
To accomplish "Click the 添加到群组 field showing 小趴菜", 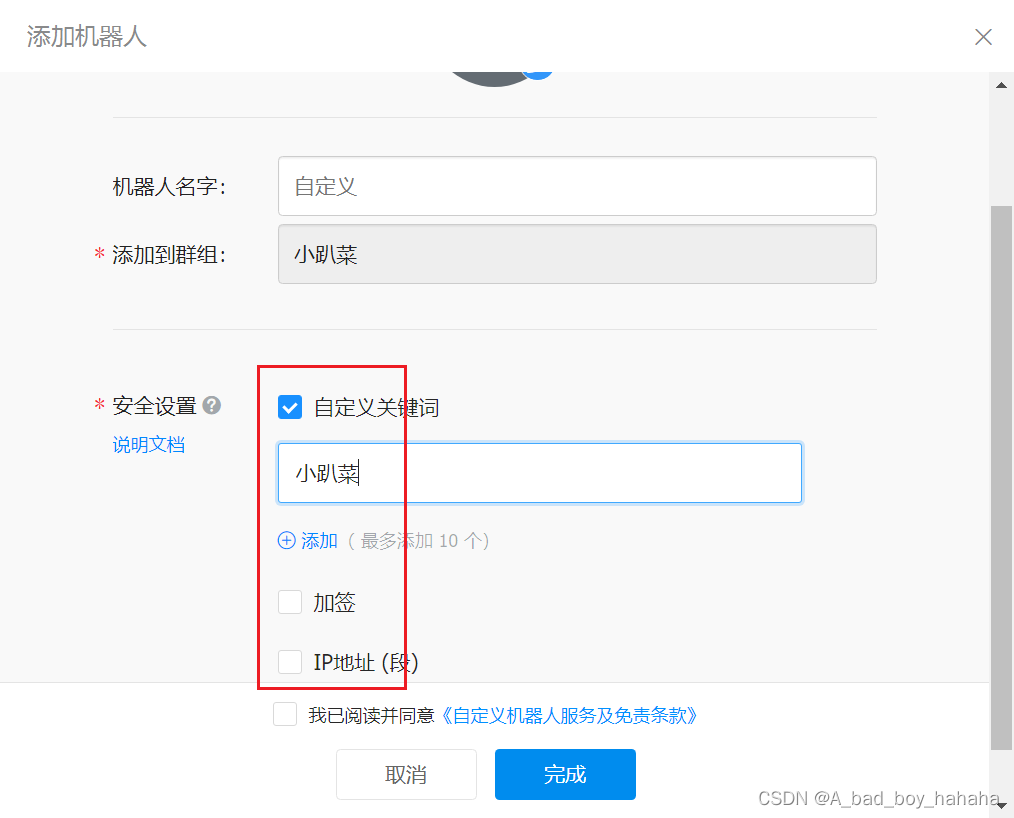I will click(577, 254).
